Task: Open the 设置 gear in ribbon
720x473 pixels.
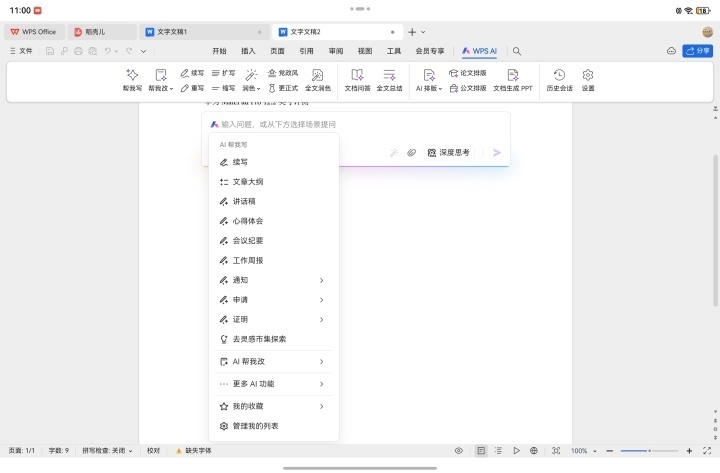Action: click(588, 80)
